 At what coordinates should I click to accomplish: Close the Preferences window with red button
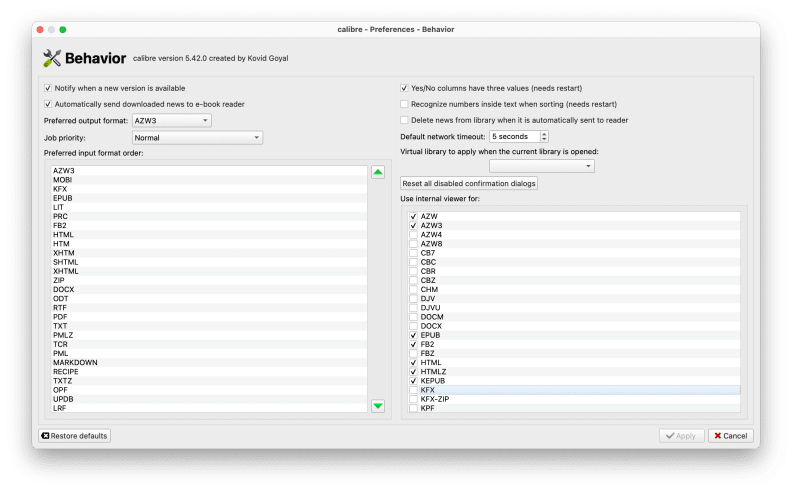[x=40, y=29]
